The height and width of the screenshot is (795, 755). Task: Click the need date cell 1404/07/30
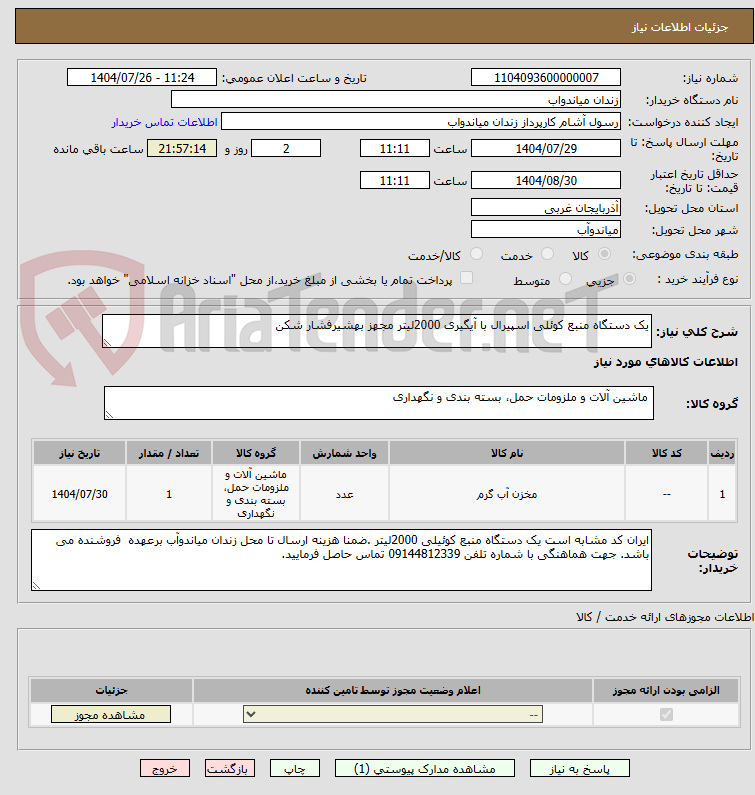pyautogui.click(x=79, y=494)
